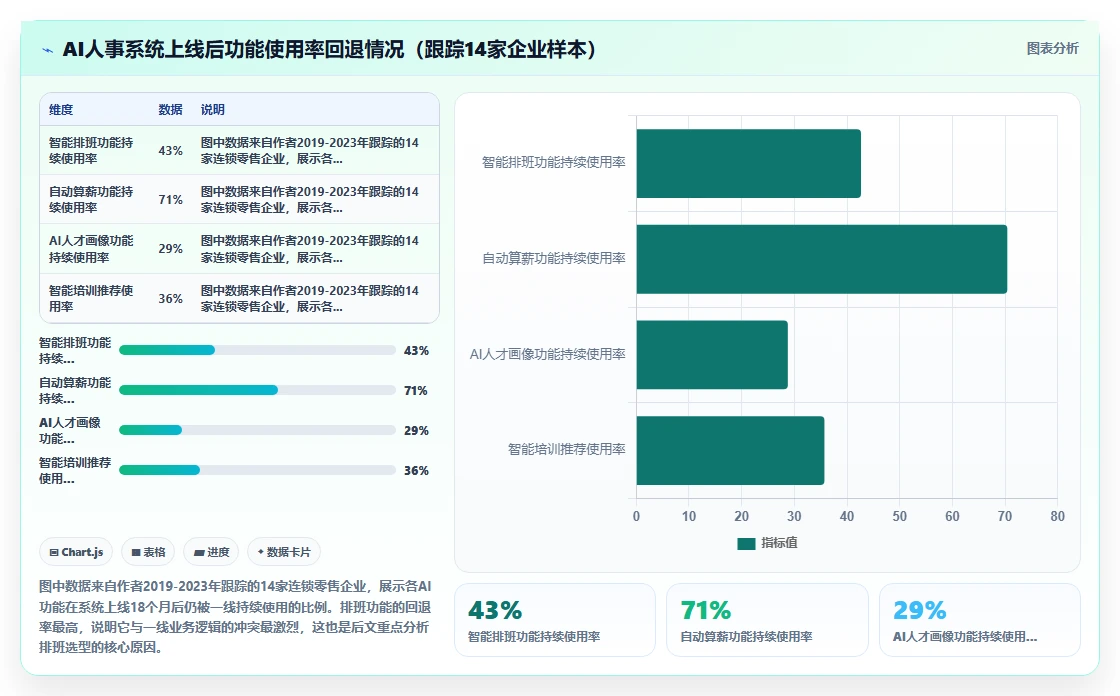Click the 29% value in the table
1120x696 pixels.
(170, 249)
